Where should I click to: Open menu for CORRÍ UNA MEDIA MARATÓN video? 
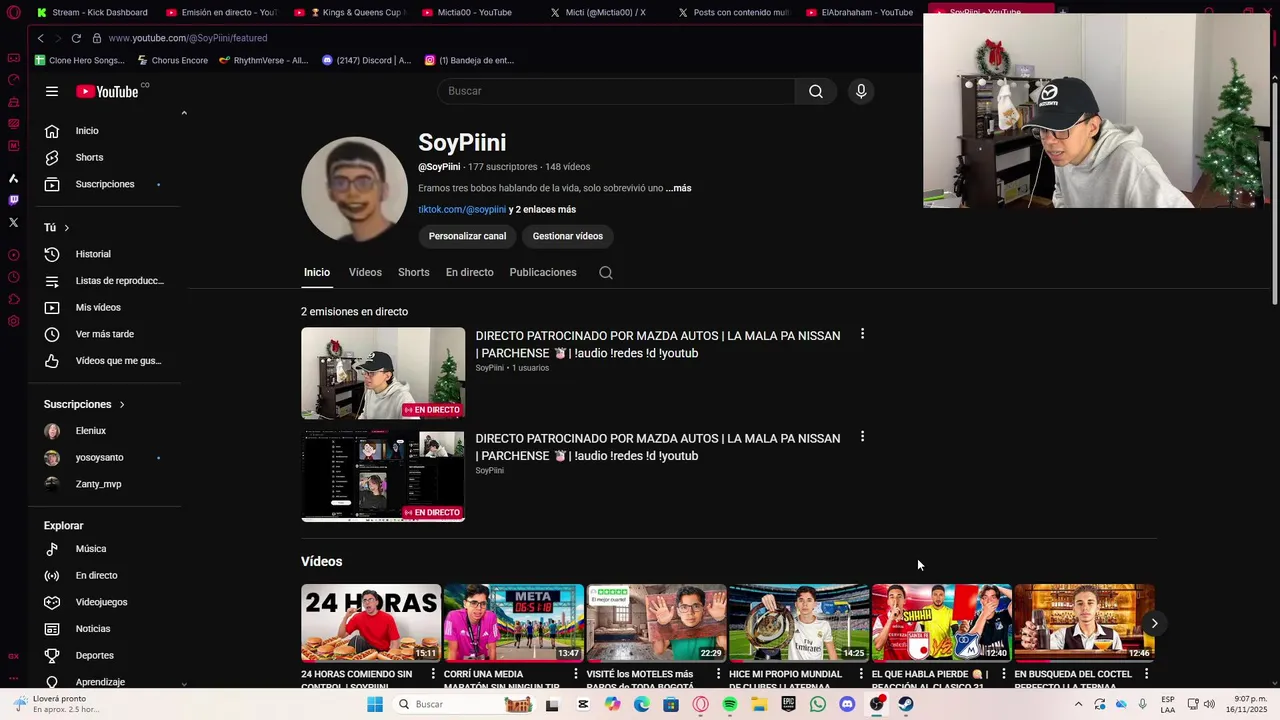click(576, 674)
